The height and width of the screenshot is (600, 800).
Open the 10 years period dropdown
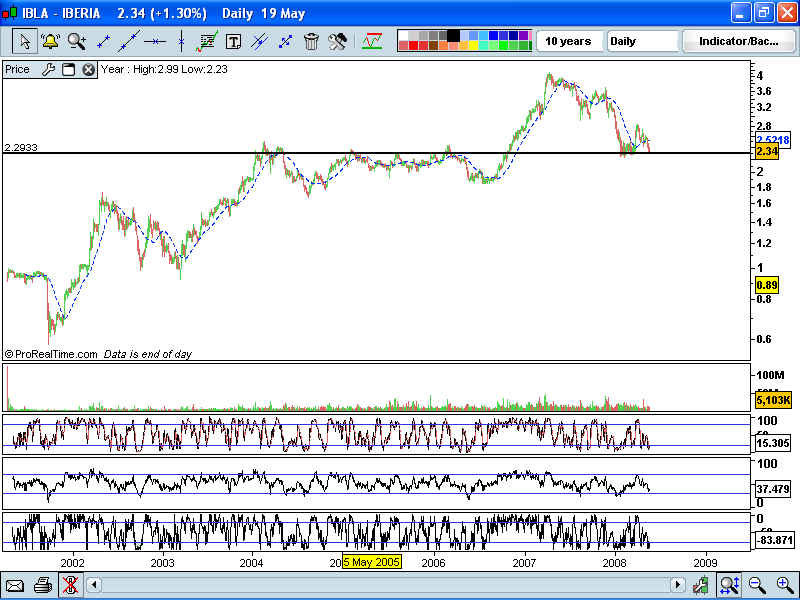[568, 41]
